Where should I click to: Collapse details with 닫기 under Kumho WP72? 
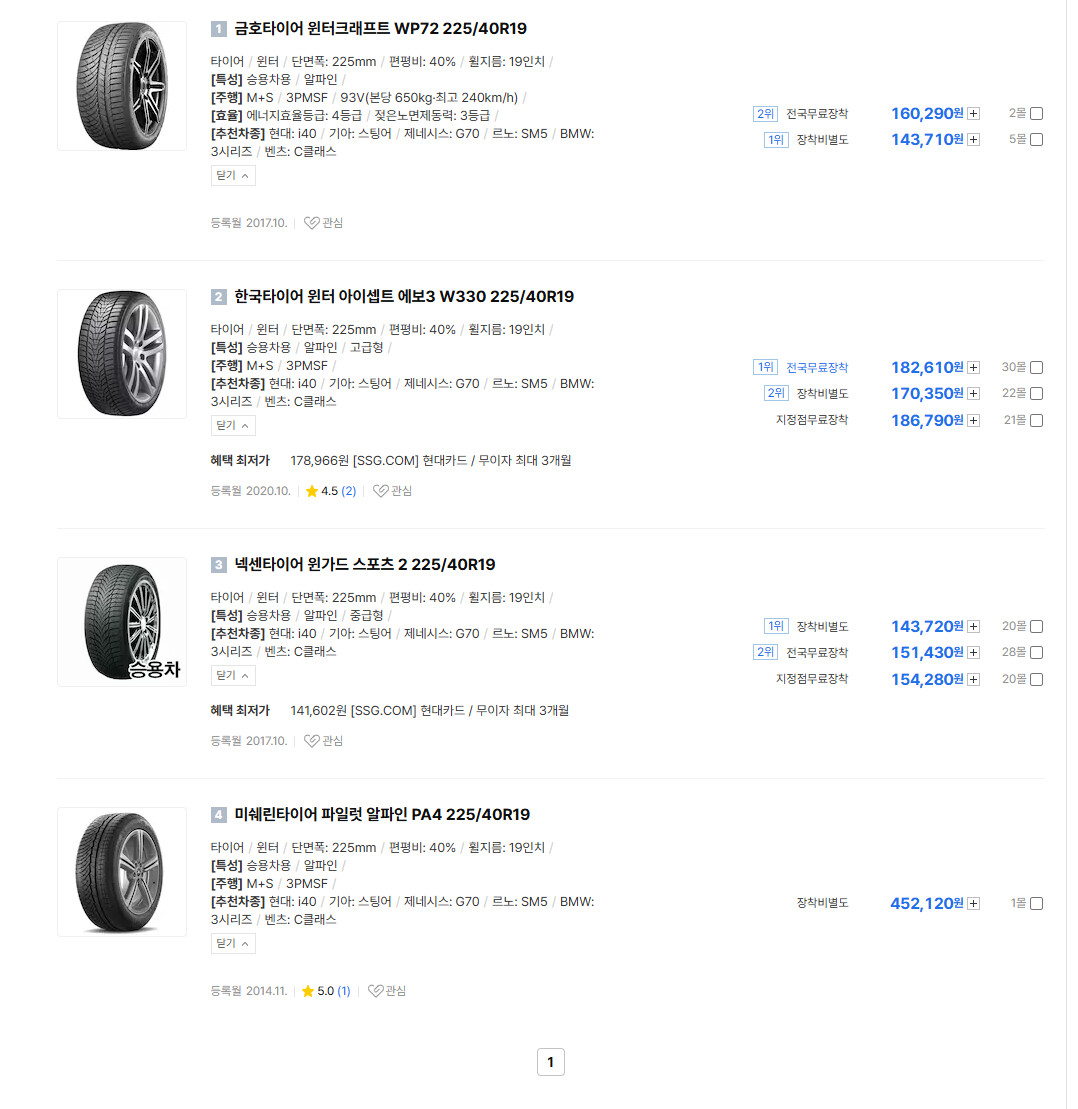(x=233, y=175)
